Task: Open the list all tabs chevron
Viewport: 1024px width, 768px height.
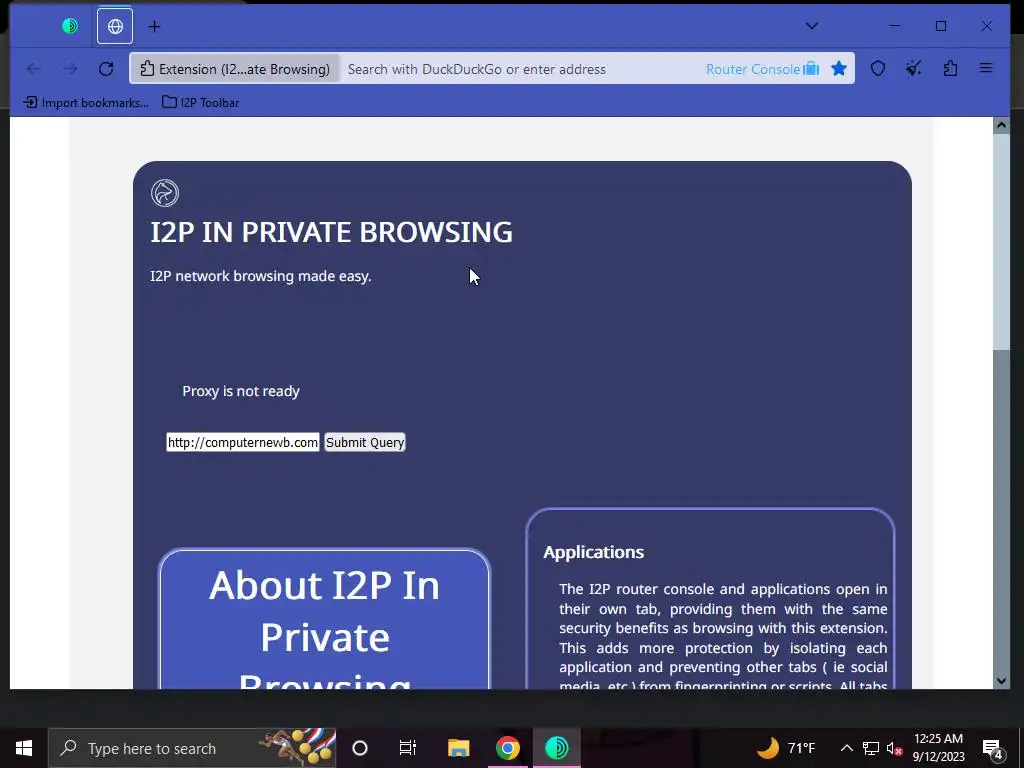Action: click(812, 26)
